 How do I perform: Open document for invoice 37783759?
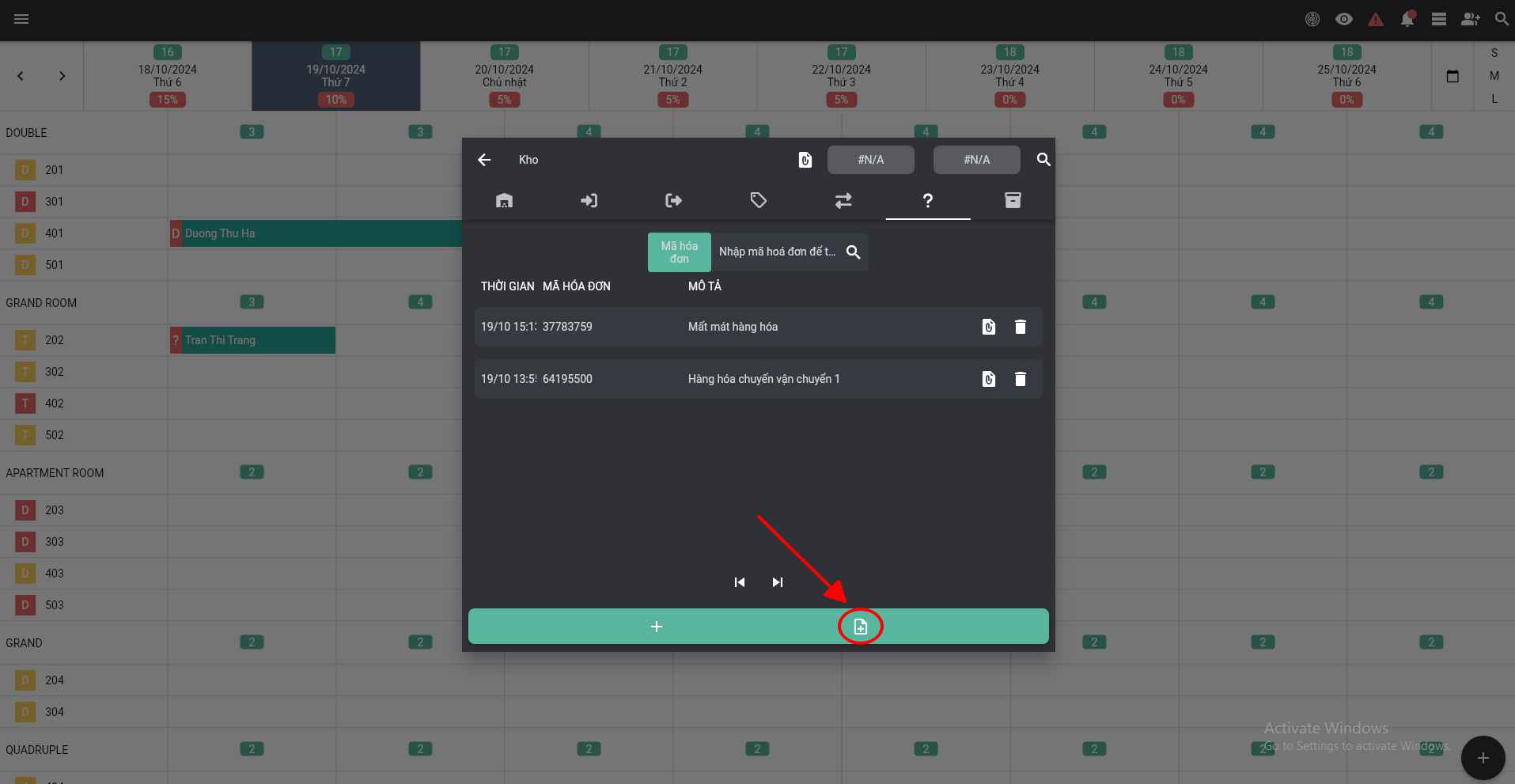989,327
